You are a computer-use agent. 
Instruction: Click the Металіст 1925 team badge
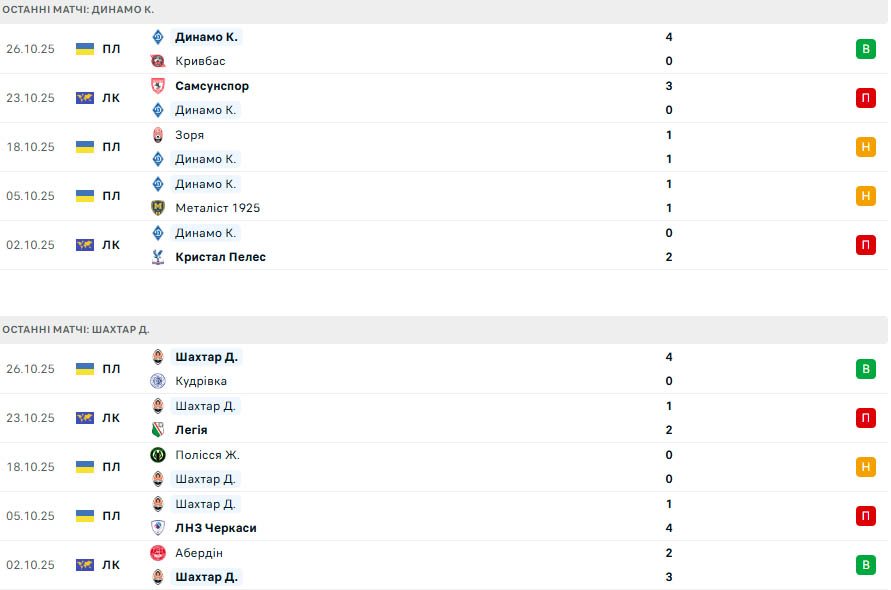tap(157, 208)
